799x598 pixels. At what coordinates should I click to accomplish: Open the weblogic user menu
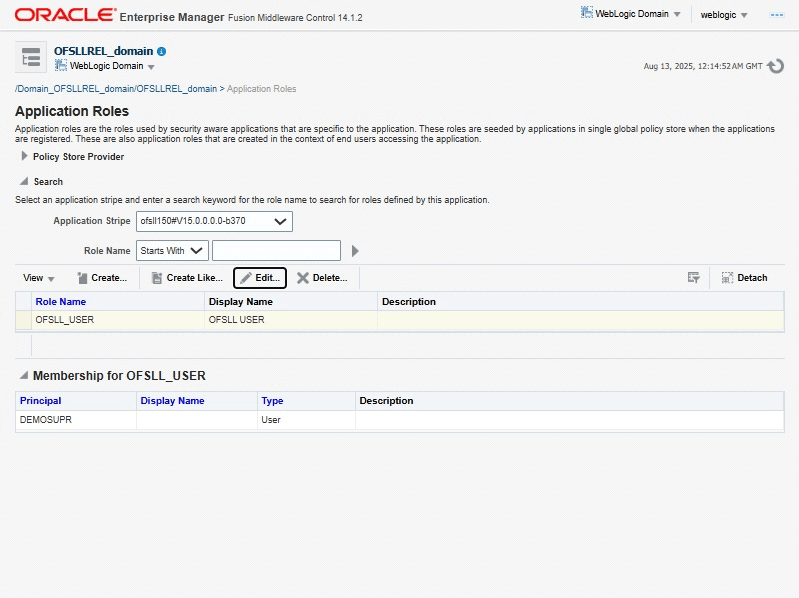(x=724, y=15)
